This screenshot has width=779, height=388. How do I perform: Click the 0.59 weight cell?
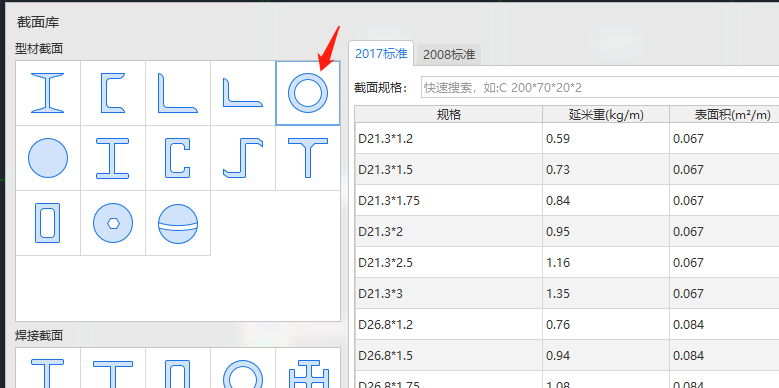point(606,138)
